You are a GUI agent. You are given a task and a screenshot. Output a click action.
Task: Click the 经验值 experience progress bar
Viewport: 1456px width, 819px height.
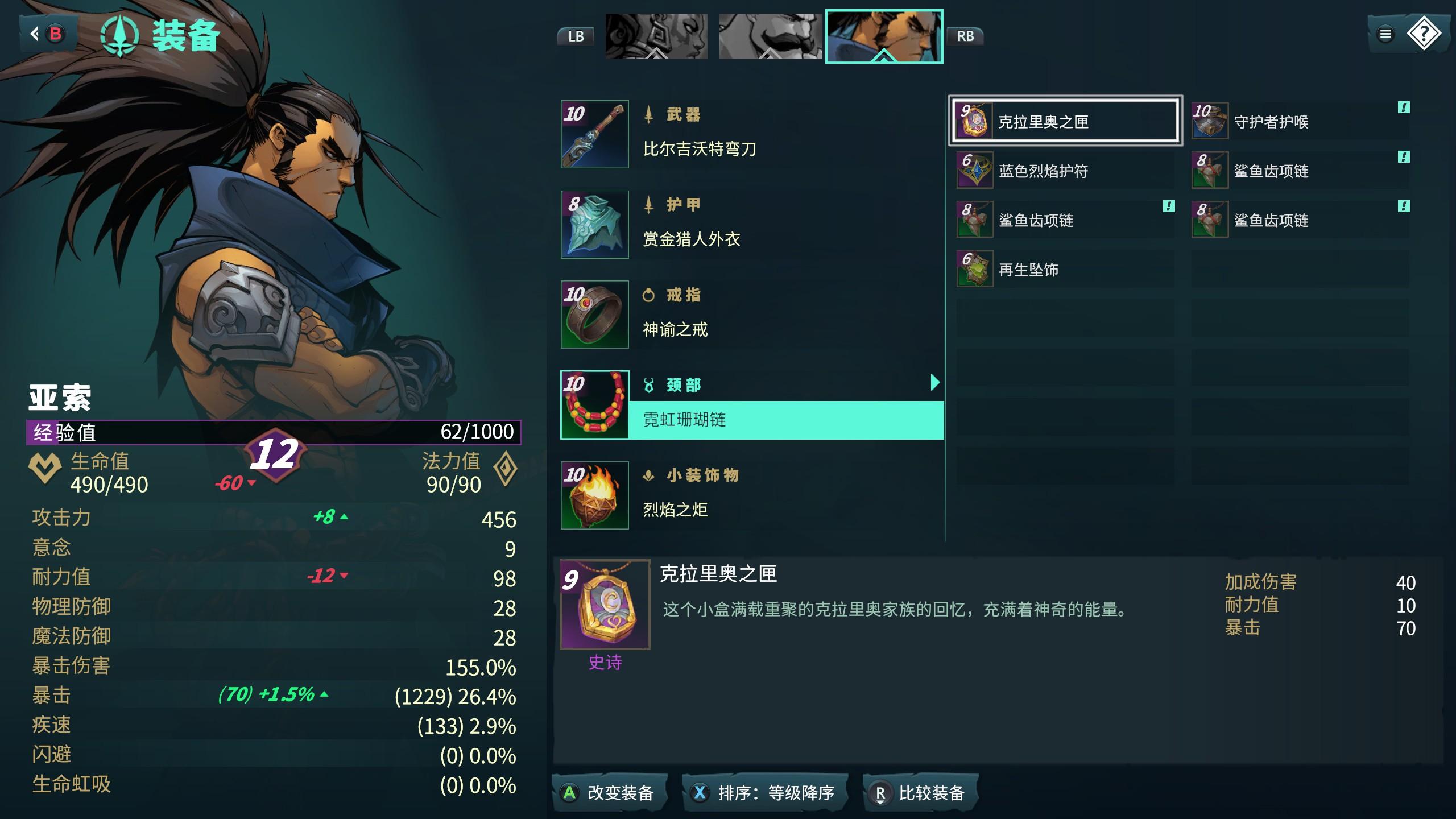(274, 432)
